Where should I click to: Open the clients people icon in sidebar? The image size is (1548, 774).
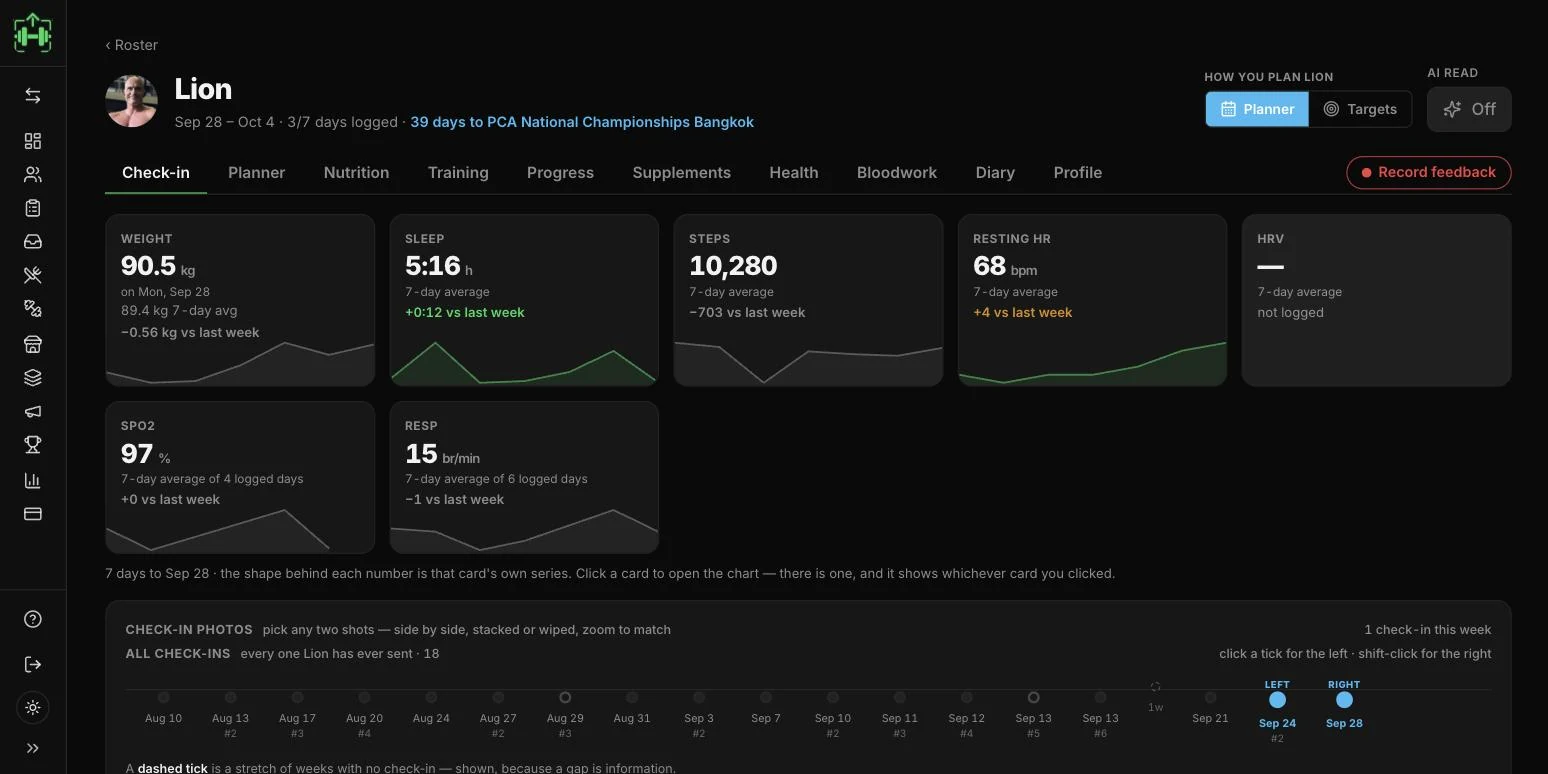click(33, 175)
